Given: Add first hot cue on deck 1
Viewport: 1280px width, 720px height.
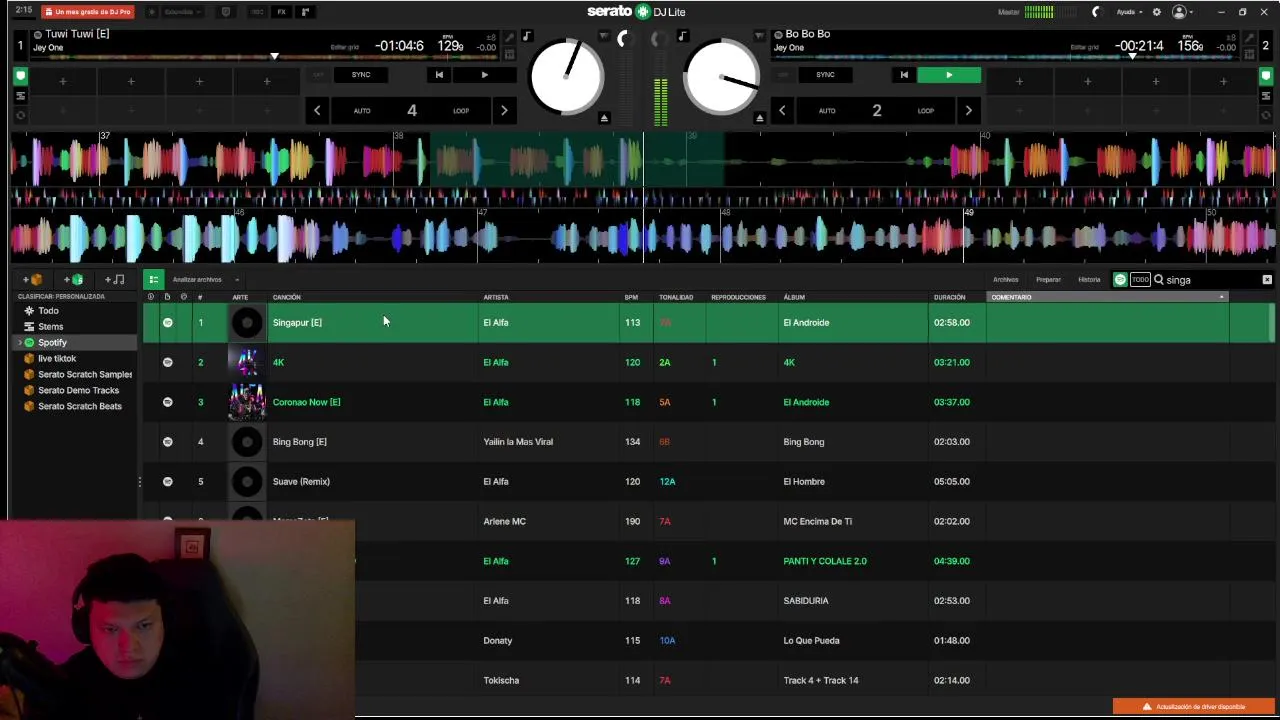Looking at the screenshot, I should tap(62, 81).
